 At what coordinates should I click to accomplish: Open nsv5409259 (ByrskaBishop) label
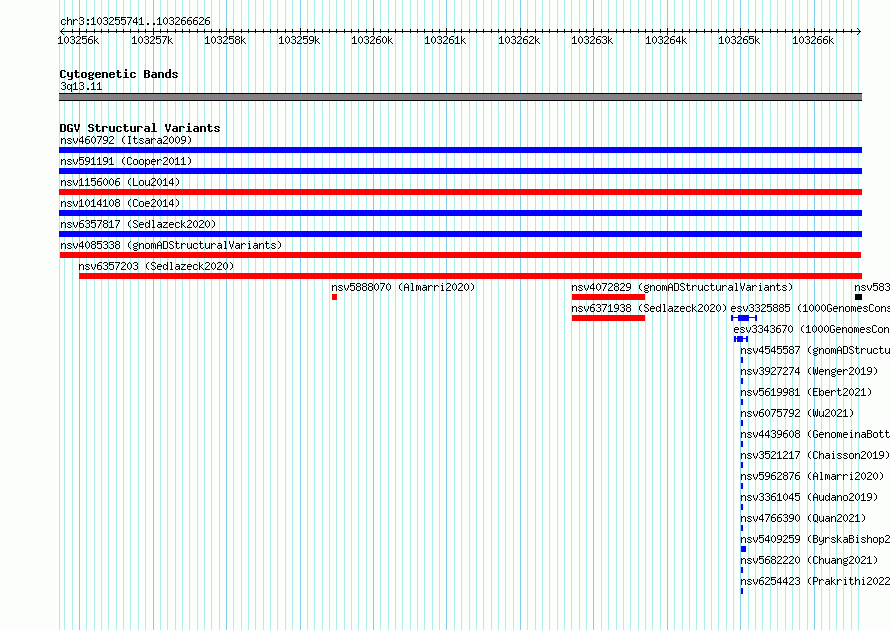[815, 539]
